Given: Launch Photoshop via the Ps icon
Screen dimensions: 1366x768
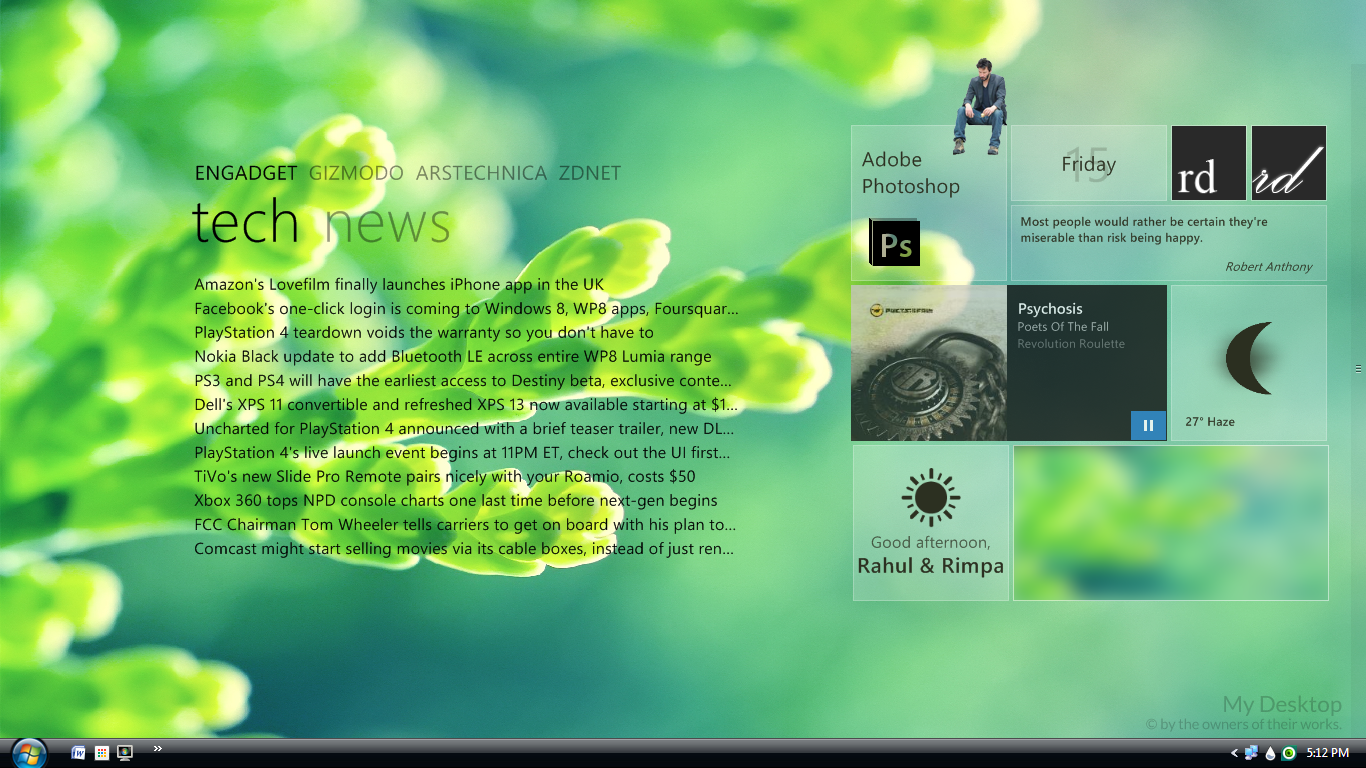Looking at the screenshot, I should pos(894,242).
